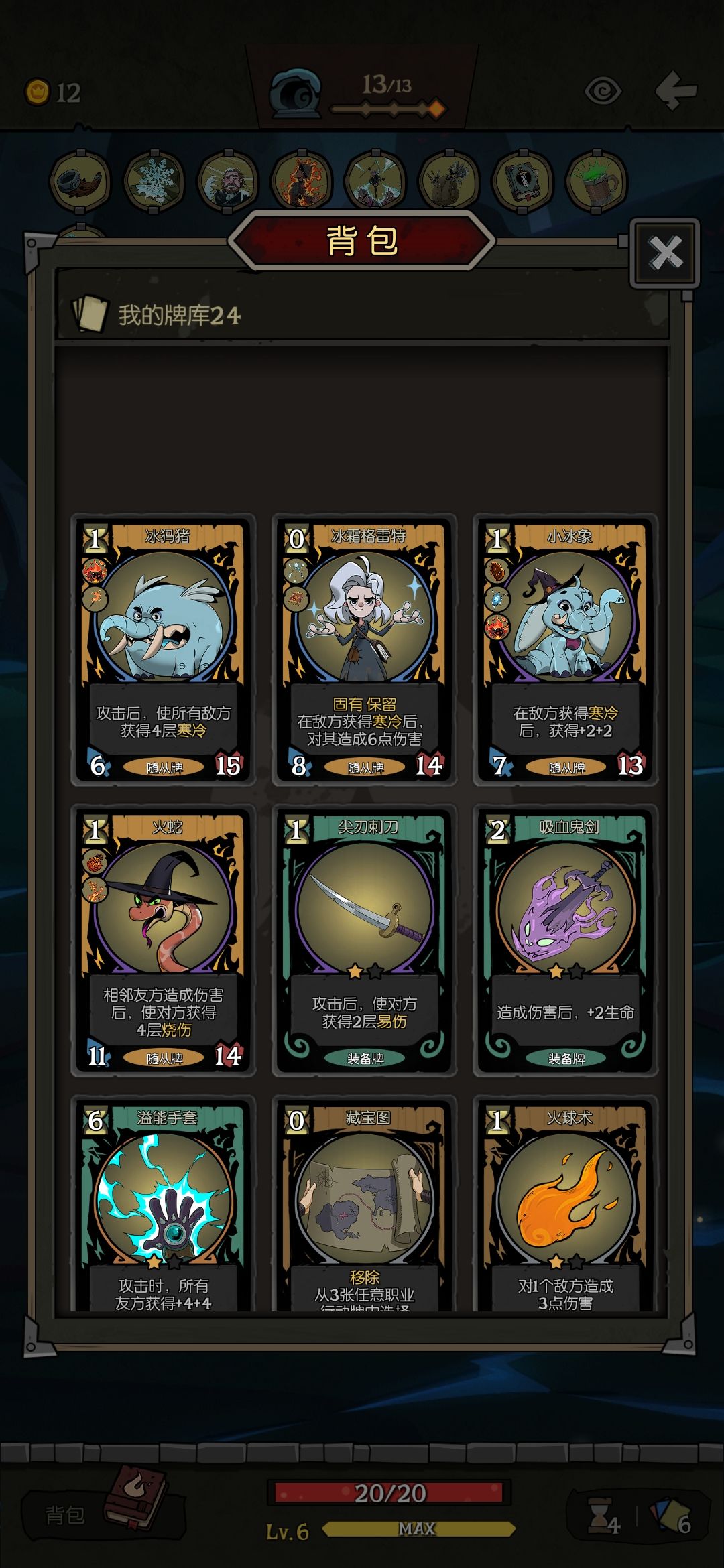Viewport: 724px width, 1568px height.
Task: Select the 冰霜格雷特 card
Action: (x=364, y=649)
